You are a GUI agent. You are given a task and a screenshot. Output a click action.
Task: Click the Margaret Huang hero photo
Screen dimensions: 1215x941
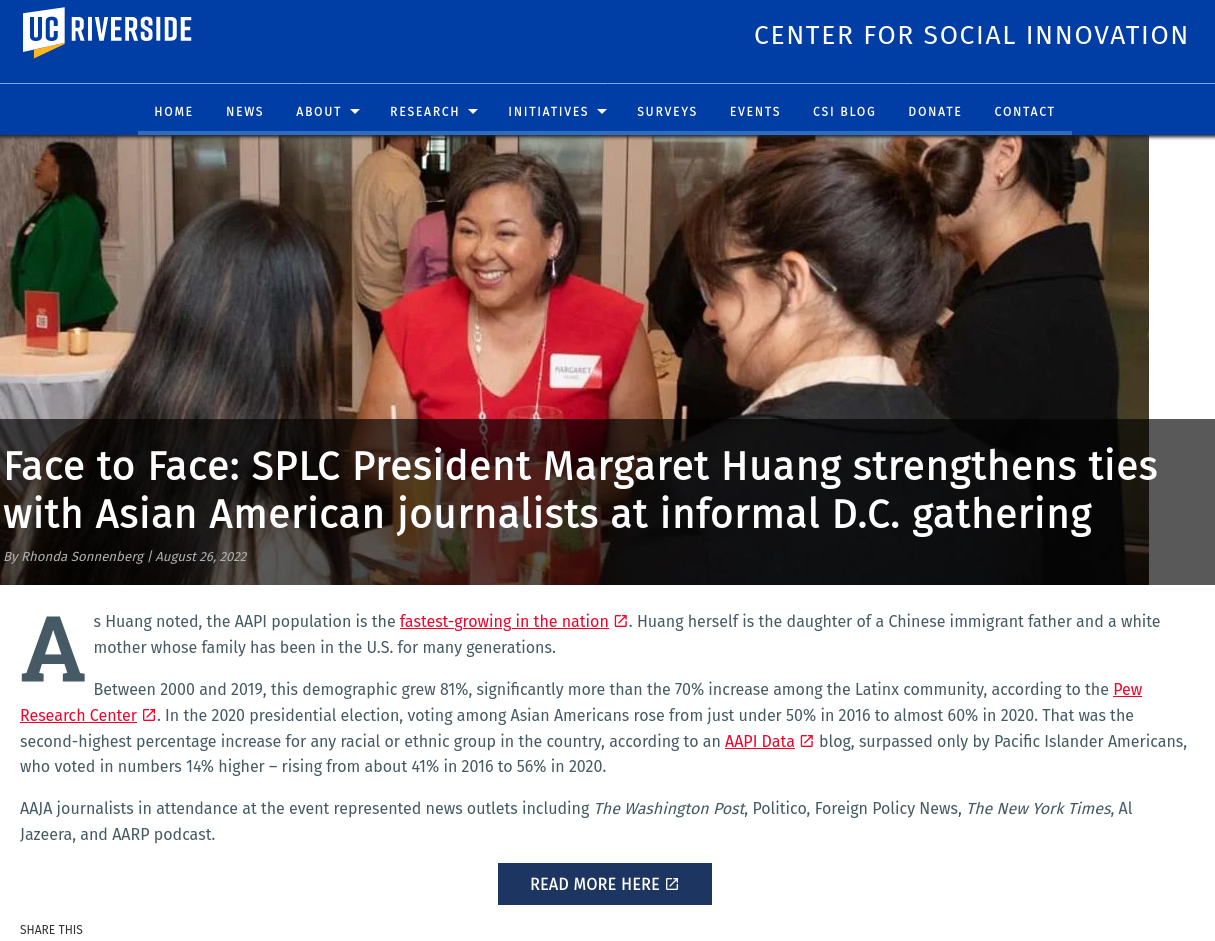tap(574, 278)
